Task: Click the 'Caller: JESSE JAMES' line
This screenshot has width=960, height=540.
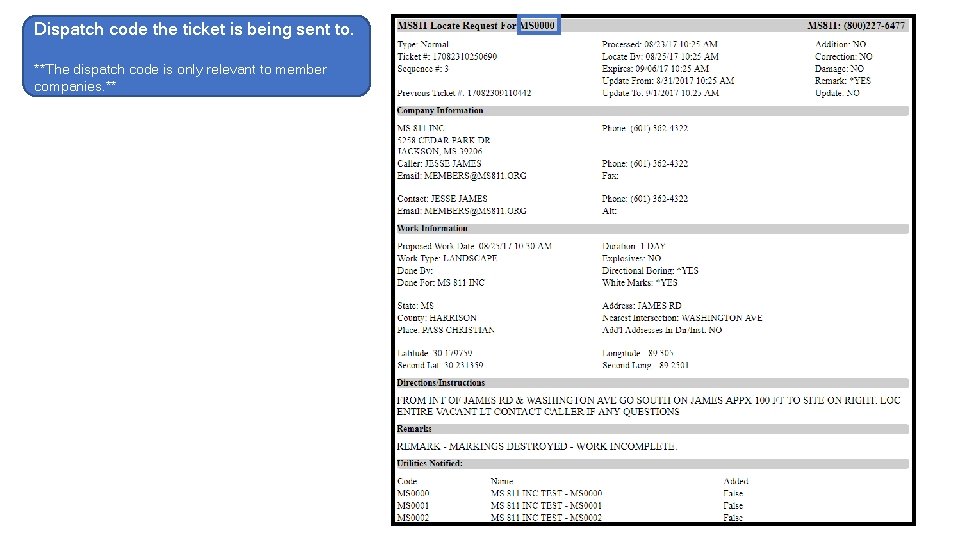Action: tap(439, 163)
